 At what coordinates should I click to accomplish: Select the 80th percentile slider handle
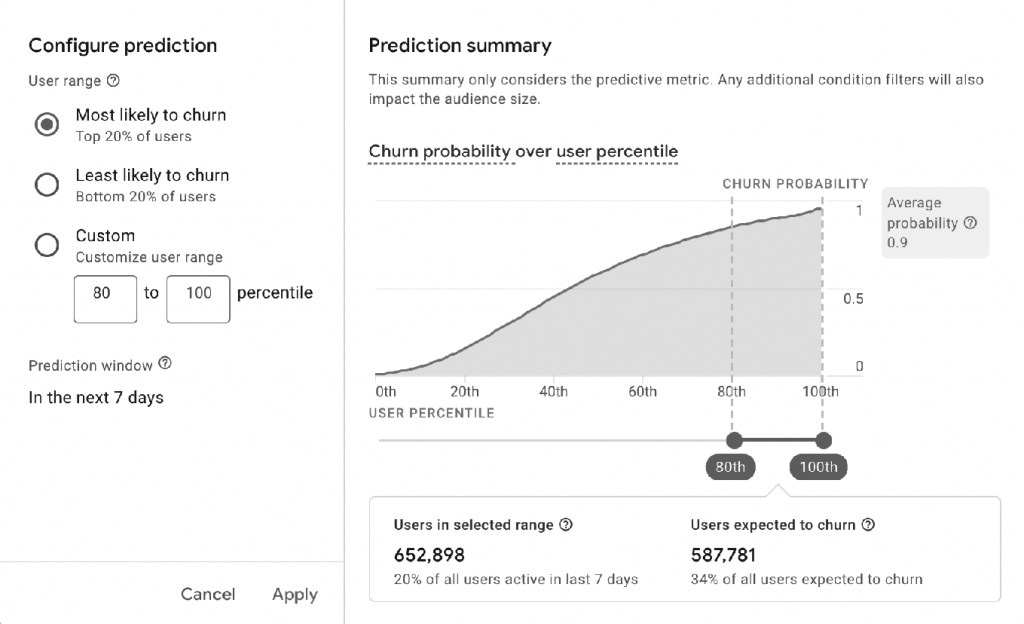point(735,440)
